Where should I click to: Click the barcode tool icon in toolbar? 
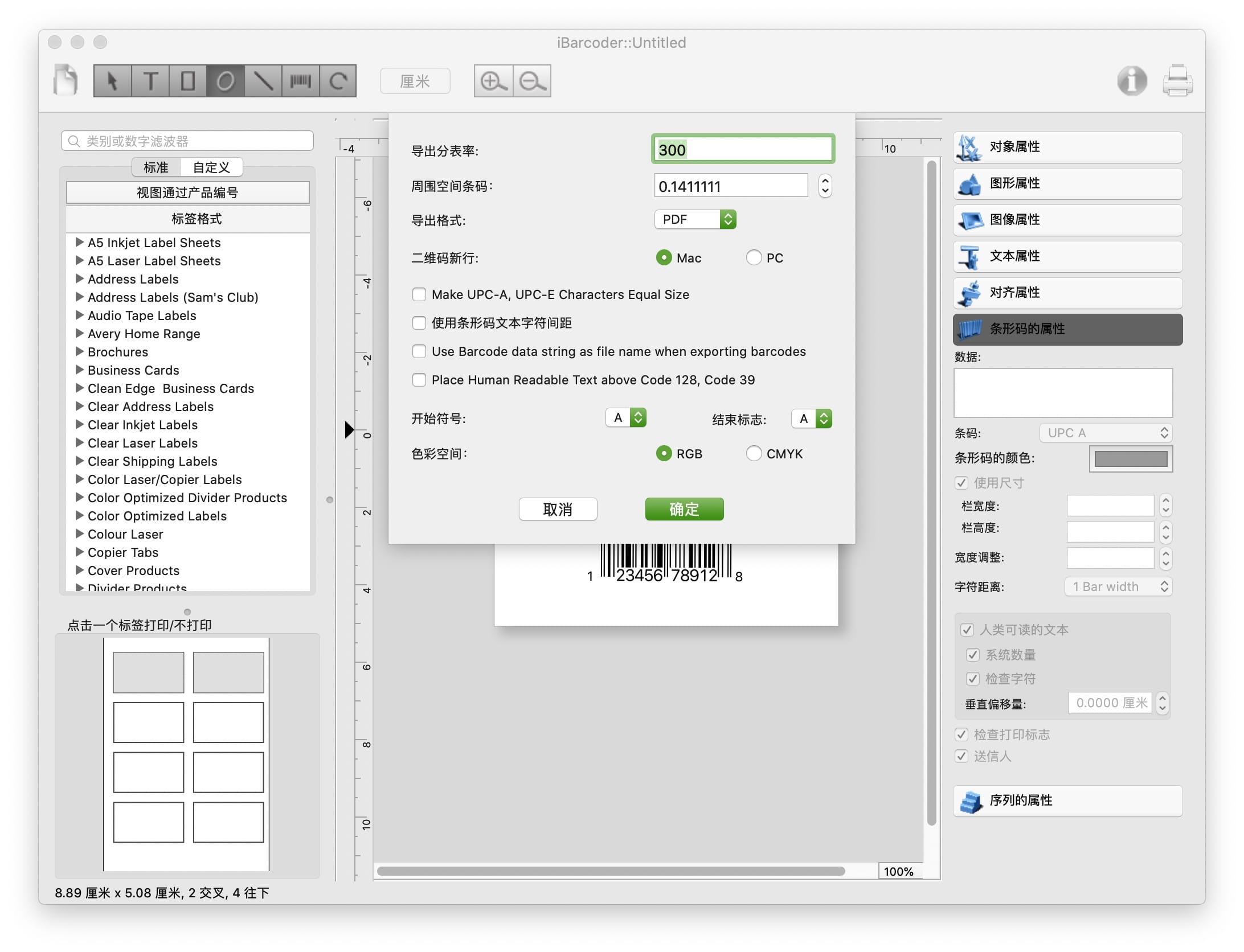(x=300, y=82)
